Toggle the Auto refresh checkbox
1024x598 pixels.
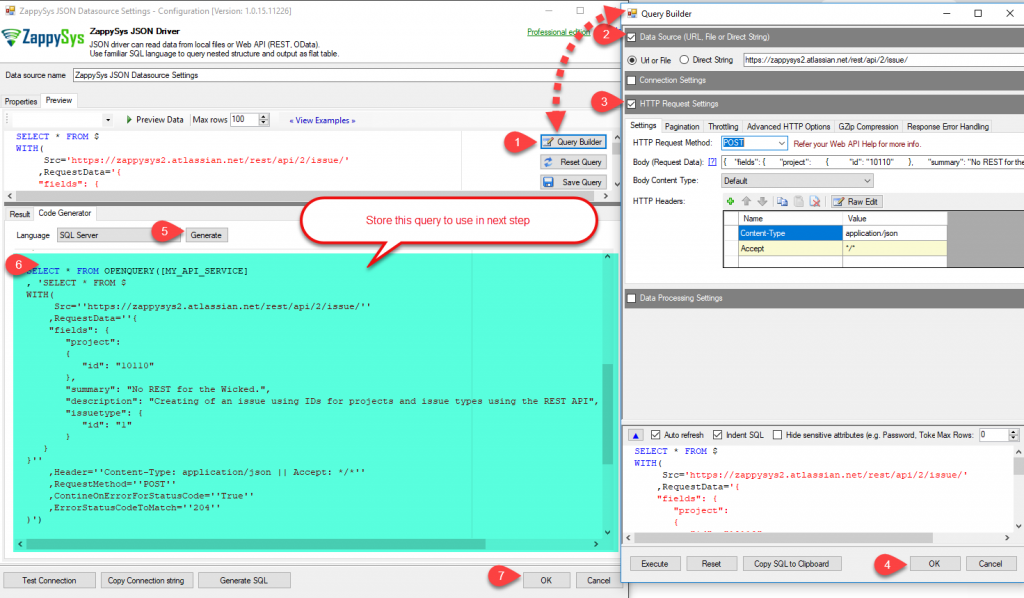656,435
